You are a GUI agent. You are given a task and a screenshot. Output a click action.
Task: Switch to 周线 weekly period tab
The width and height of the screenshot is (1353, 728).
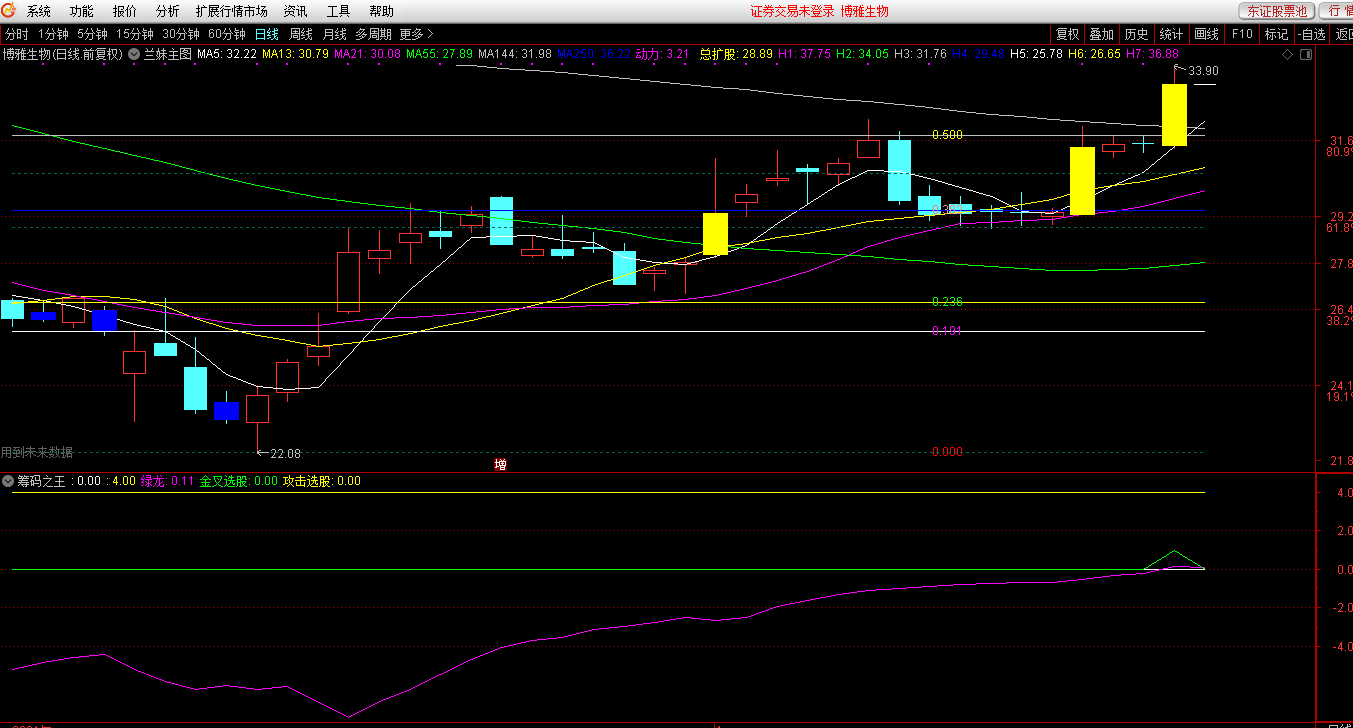coord(301,34)
